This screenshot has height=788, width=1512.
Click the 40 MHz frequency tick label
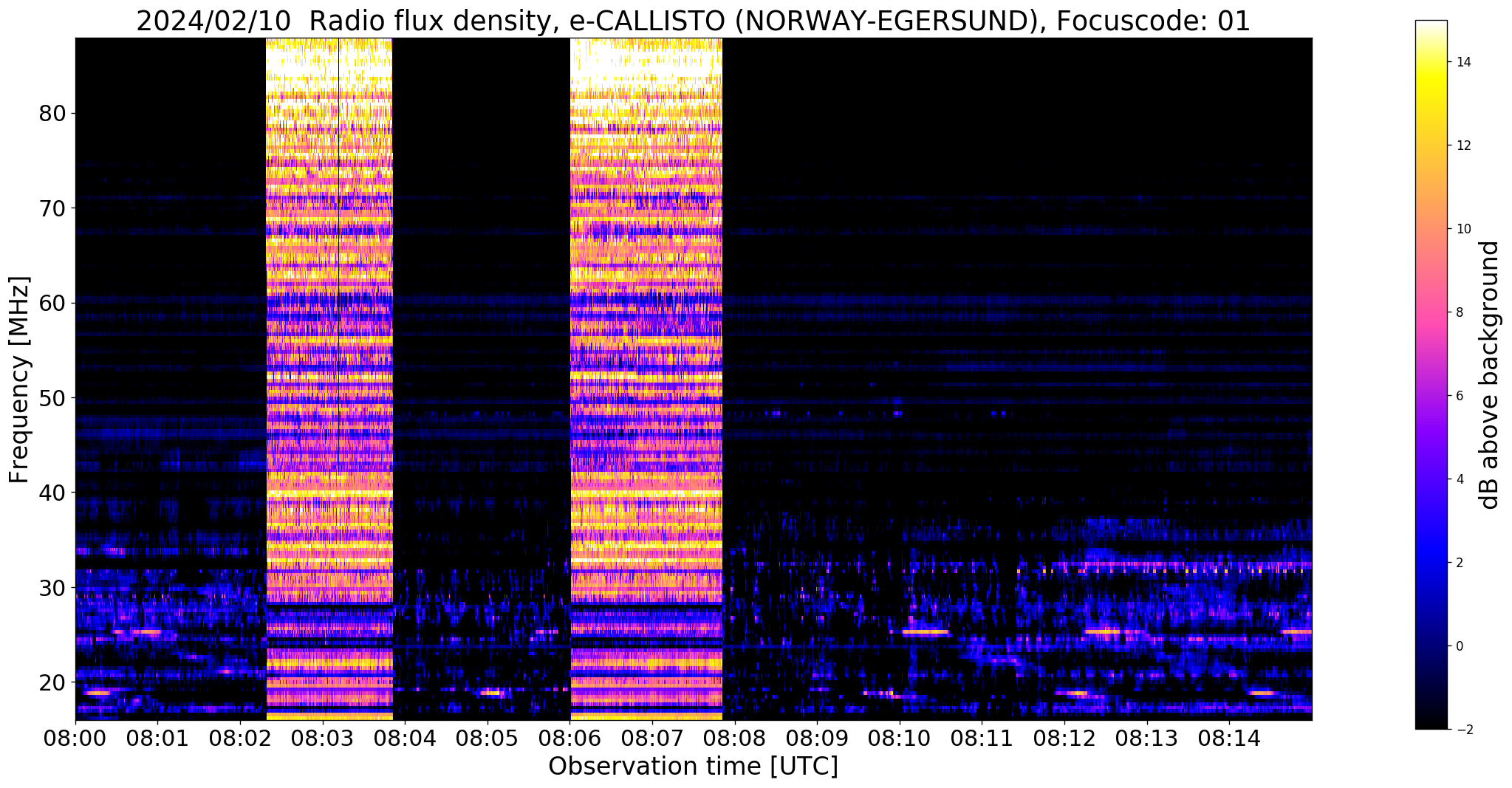coord(52,493)
